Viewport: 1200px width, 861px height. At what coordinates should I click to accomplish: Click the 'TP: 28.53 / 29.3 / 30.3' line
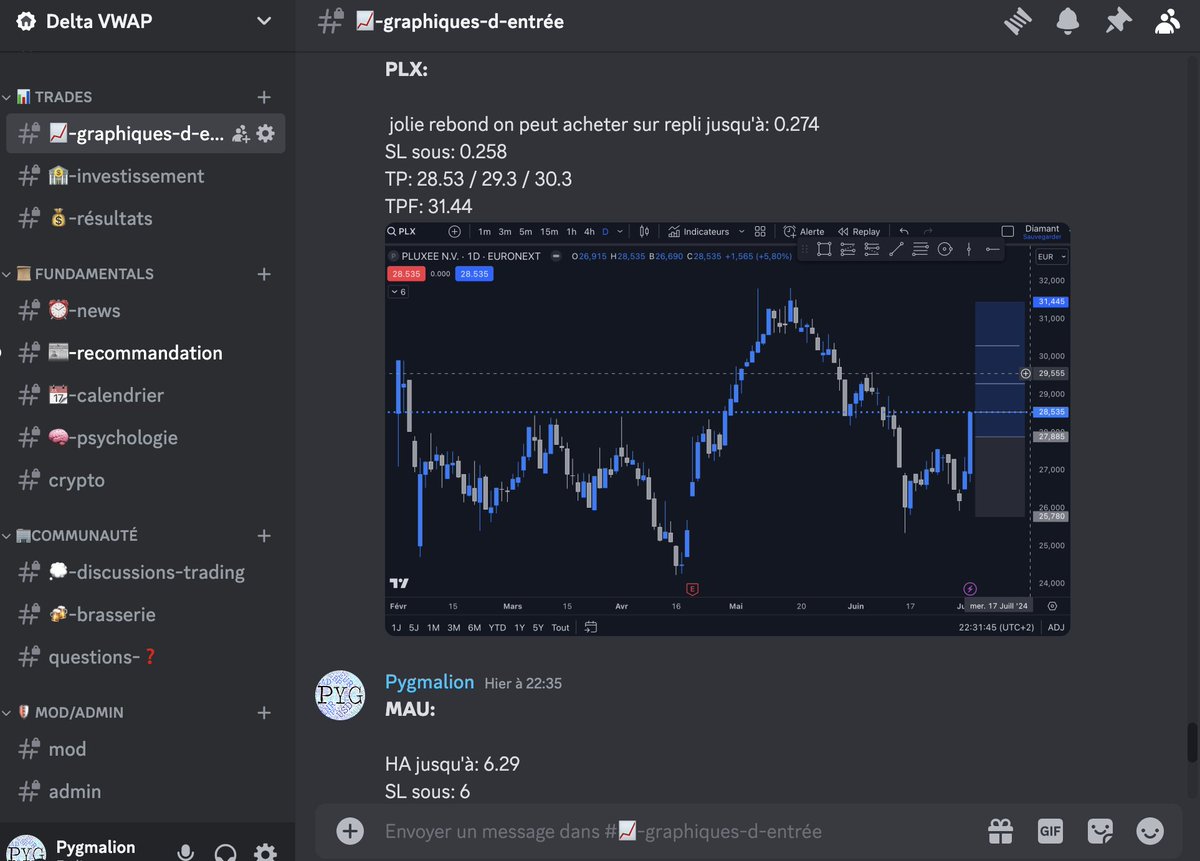[x=478, y=179]
